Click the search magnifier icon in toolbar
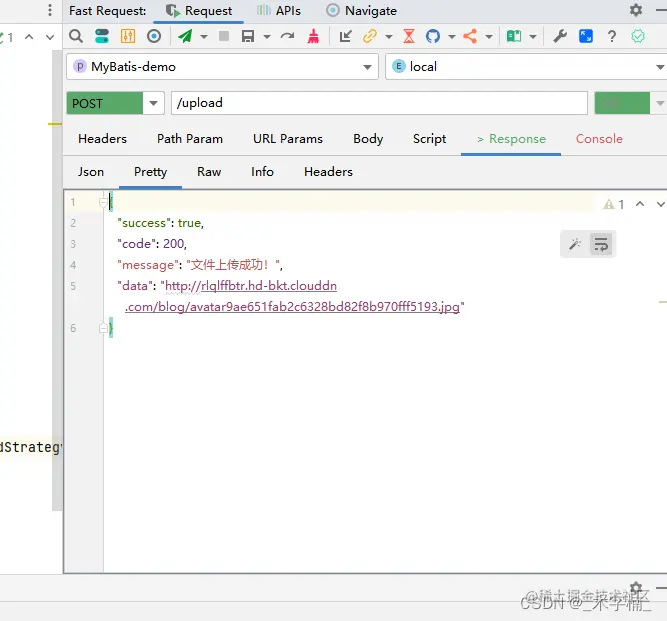This screenshot has width=667, height=621. pyautogui.click(x=76, y=36)
